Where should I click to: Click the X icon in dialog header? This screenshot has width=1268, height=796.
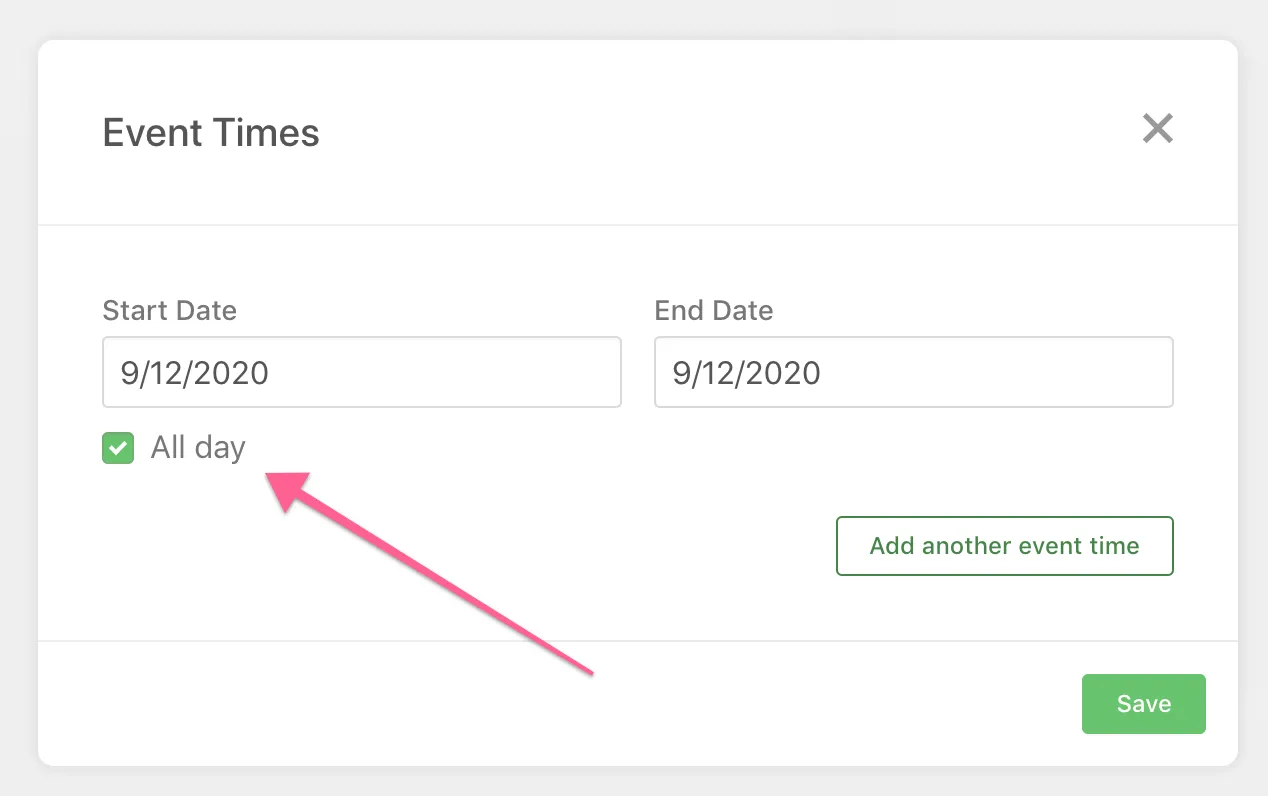tap(1157, 129)
